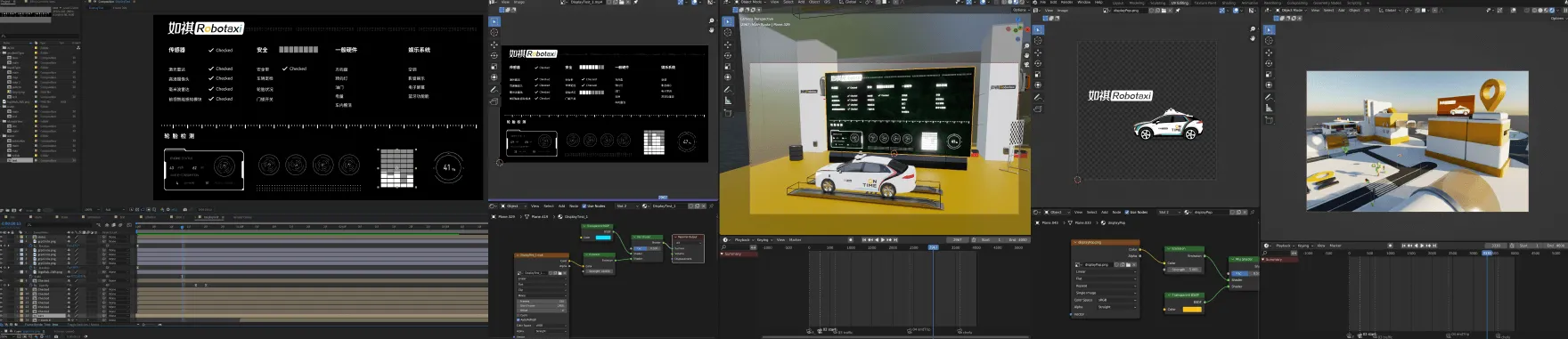Click unlink X icon beside displayPop.png
Screen dimensions: 1568x339
[x=1170, y=11]
